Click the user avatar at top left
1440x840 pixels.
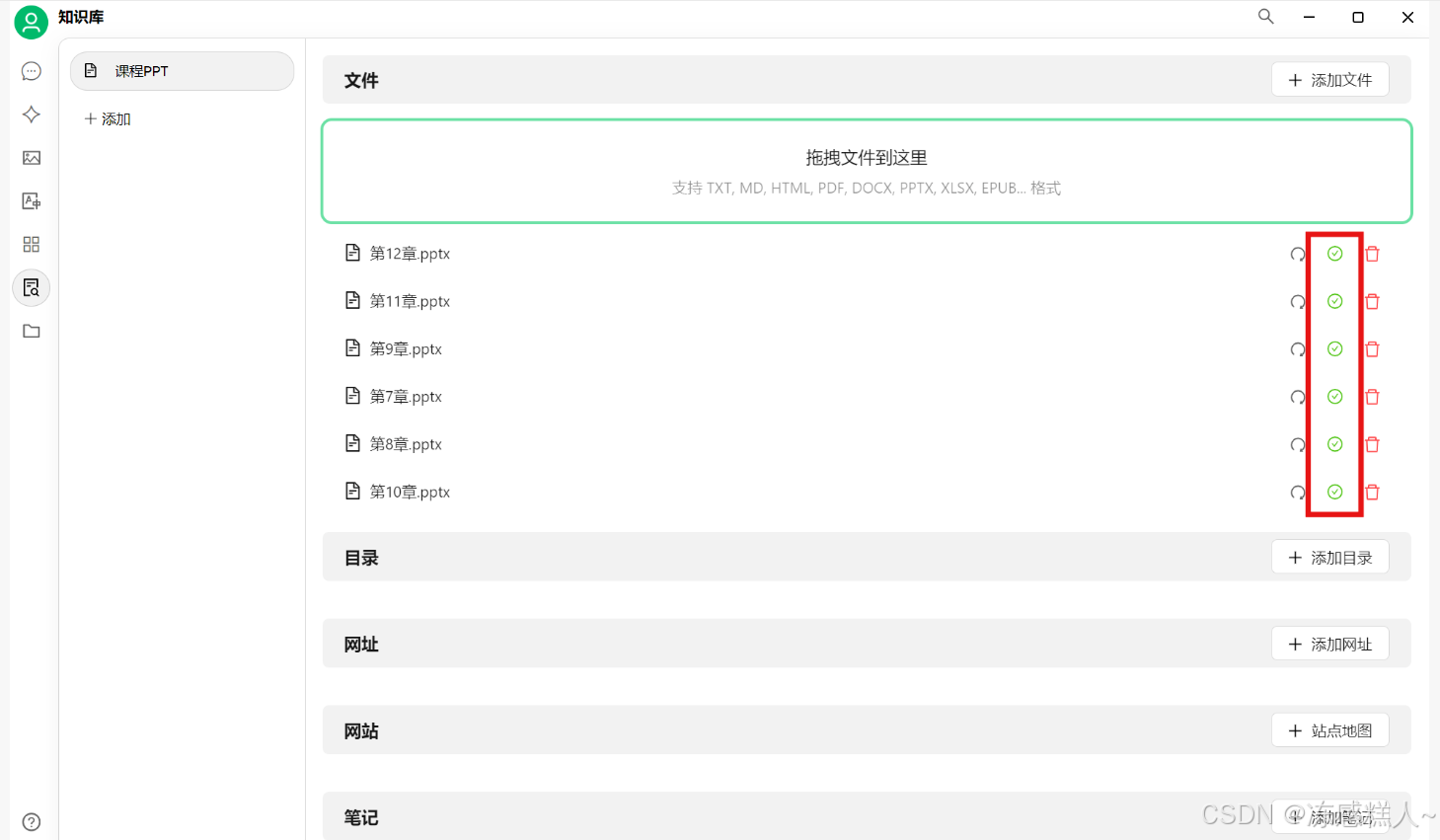click(x=31, y=22)
